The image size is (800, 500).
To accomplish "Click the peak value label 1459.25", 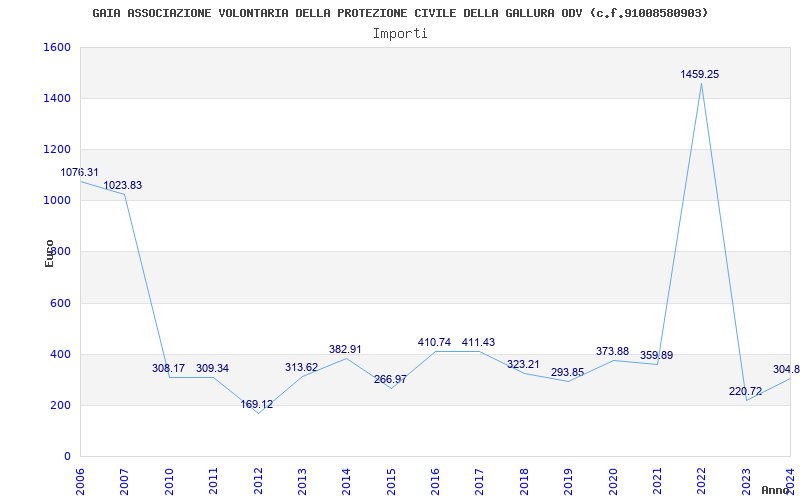I will pos(699,75).
